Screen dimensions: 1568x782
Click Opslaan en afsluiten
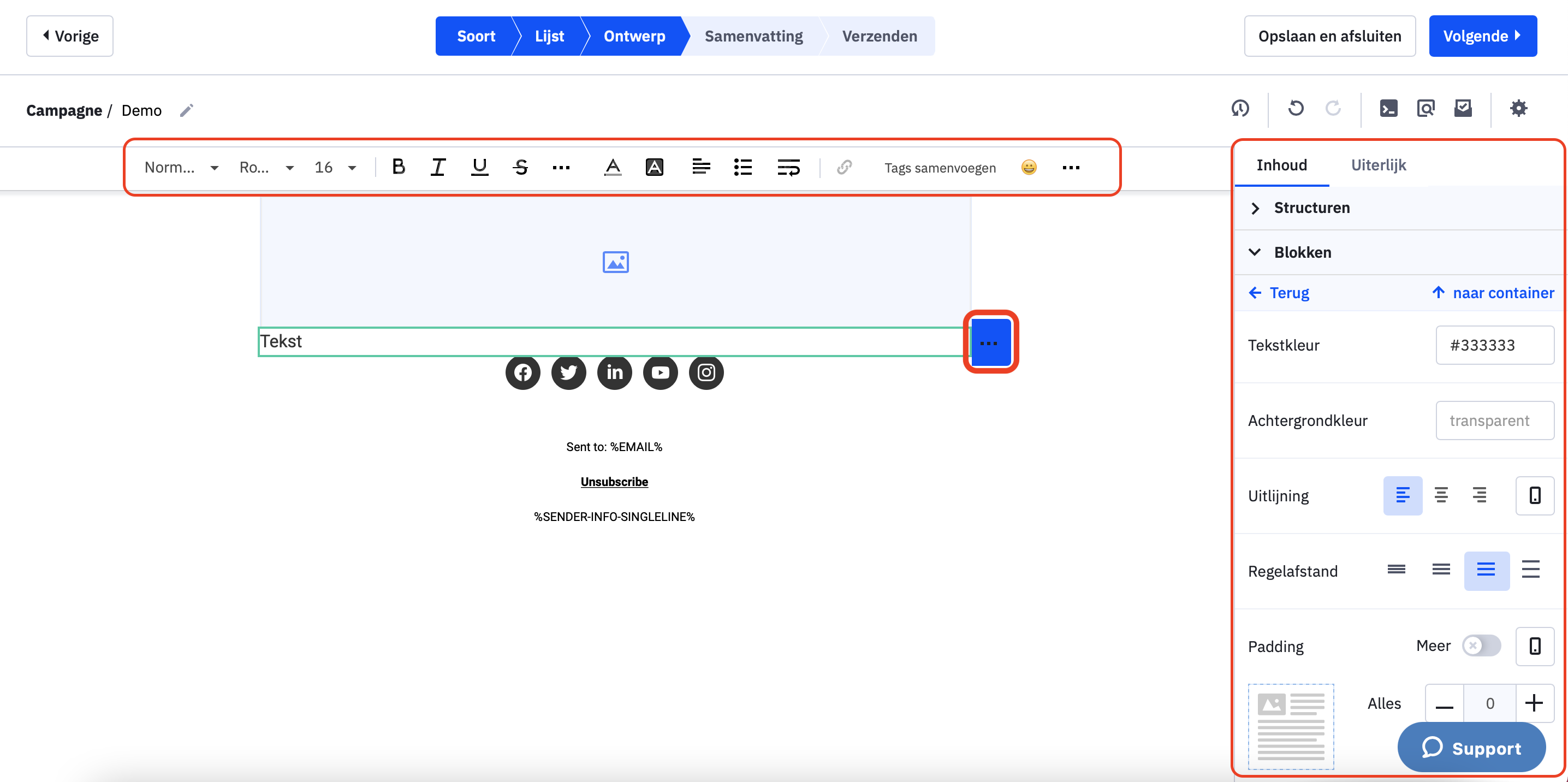1329,36
